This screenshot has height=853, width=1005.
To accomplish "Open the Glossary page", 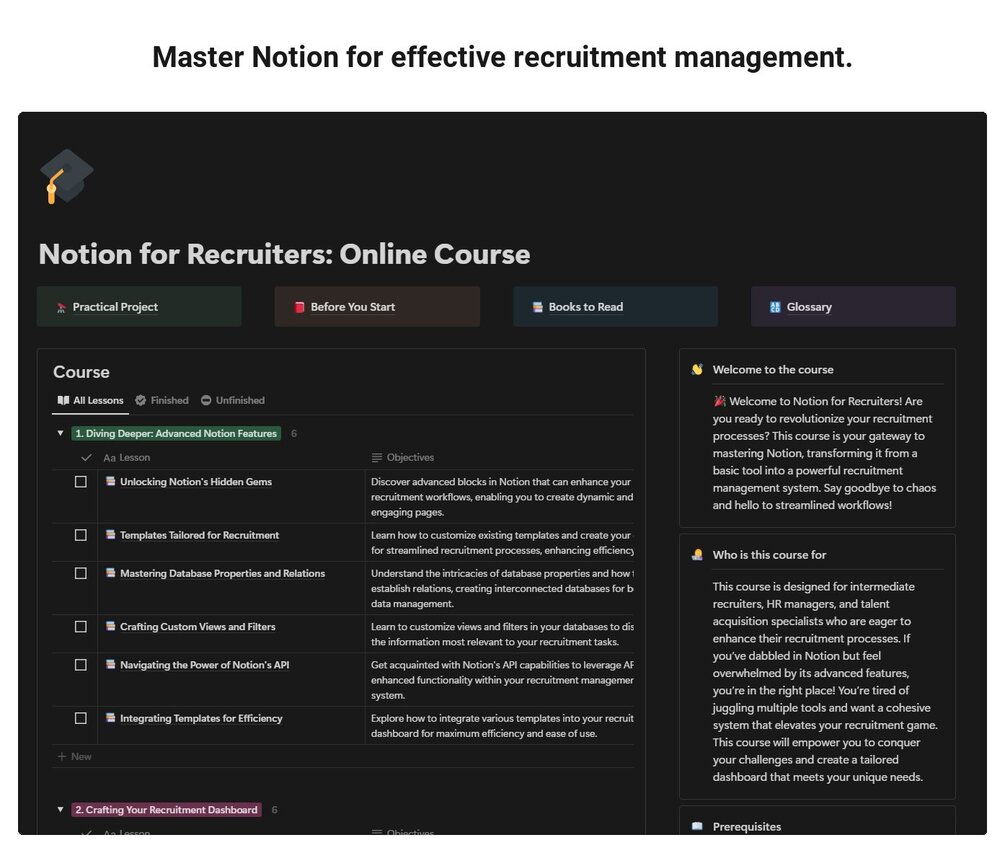I will (x=853, y=307).
